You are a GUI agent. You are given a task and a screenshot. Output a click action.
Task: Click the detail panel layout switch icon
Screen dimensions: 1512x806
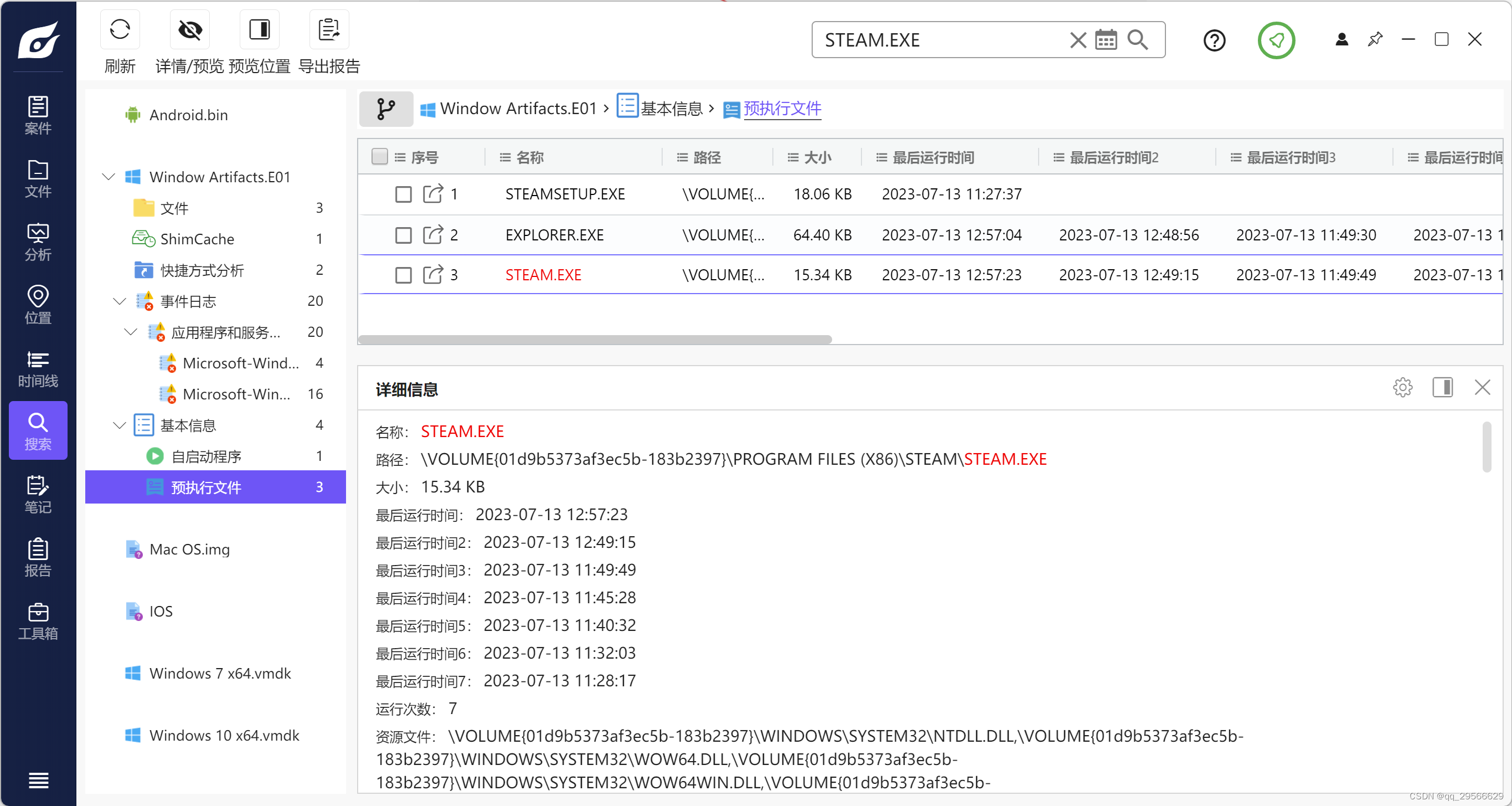click(1442, 387)
